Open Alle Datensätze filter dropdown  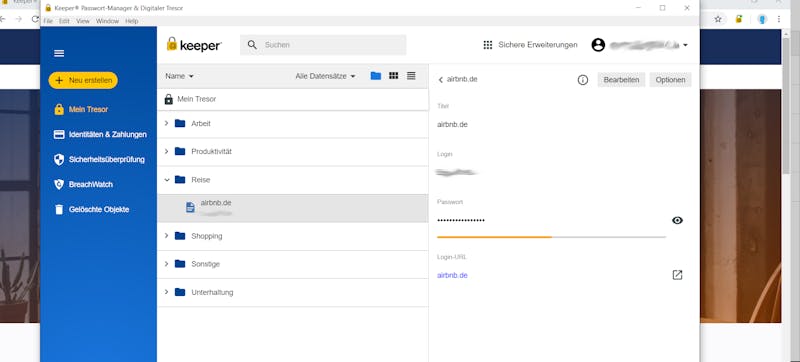click(326, 76)
